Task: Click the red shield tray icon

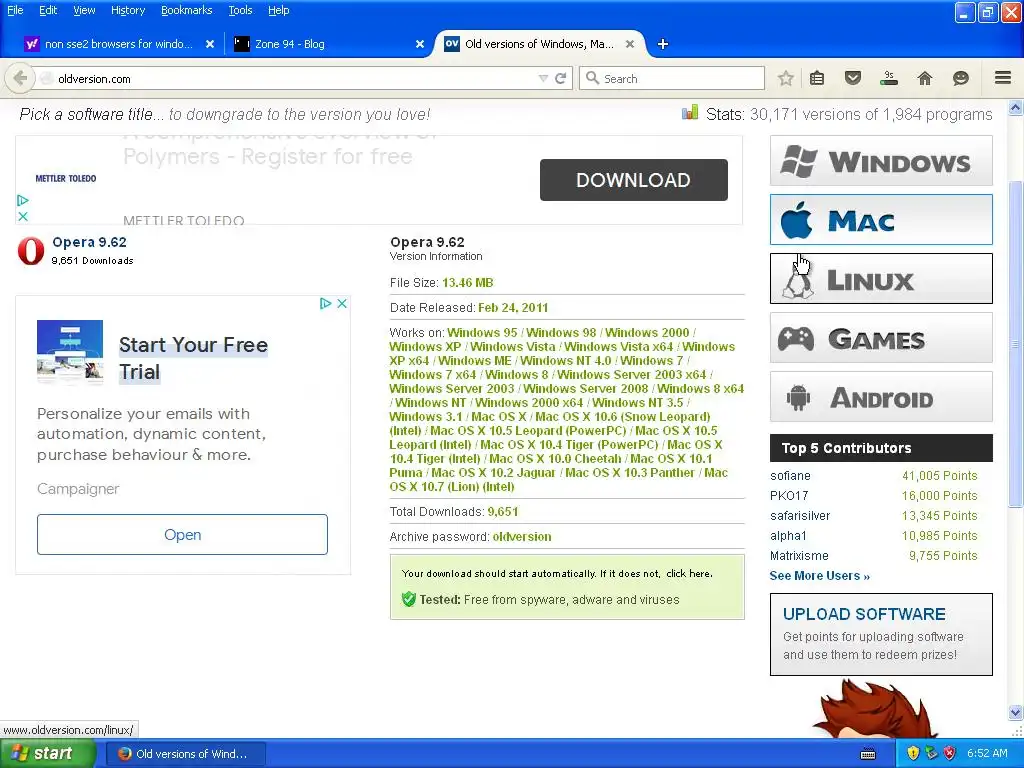Action: 950,753
